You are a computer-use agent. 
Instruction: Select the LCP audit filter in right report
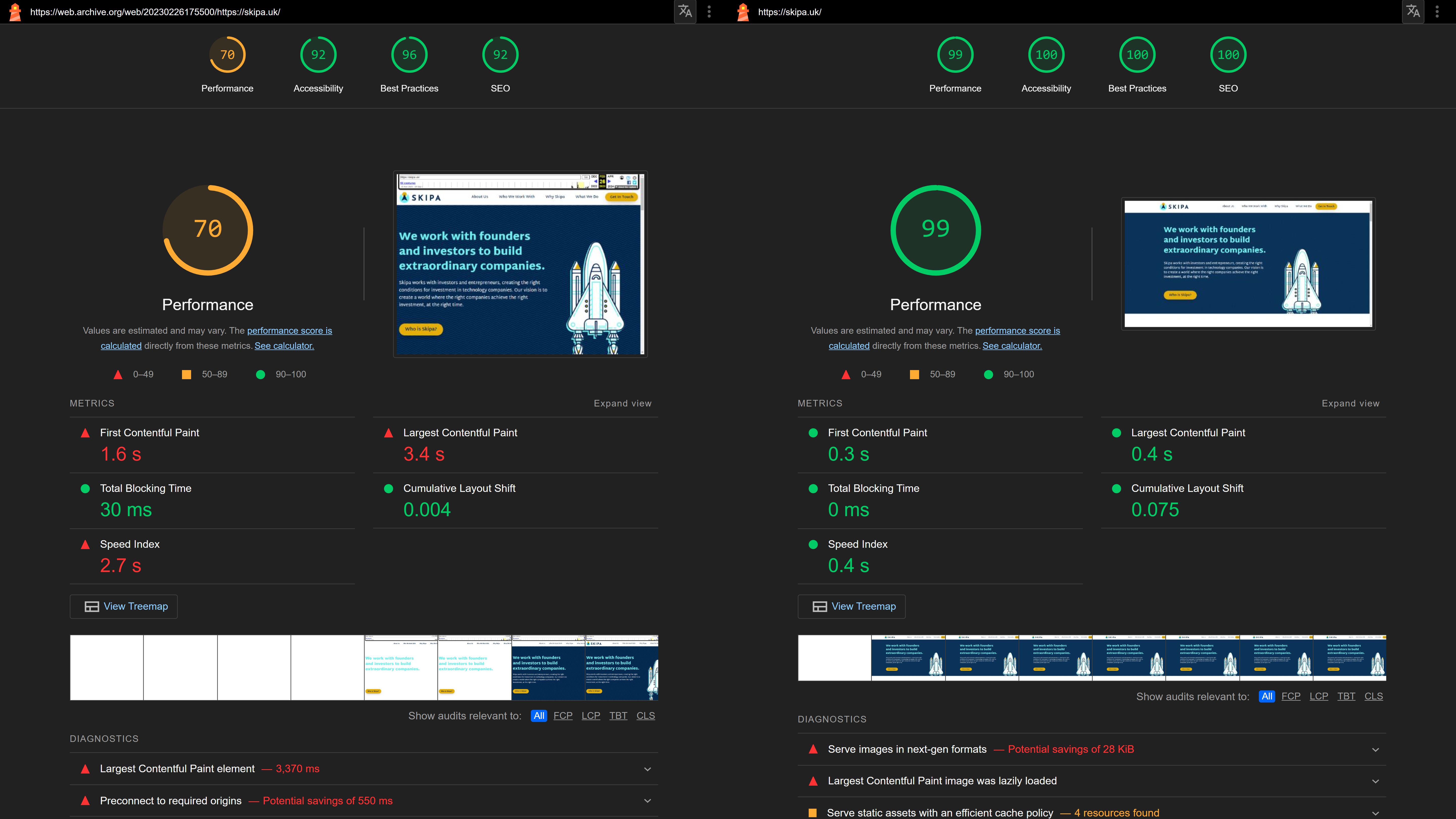click(x=1319, y=696)
